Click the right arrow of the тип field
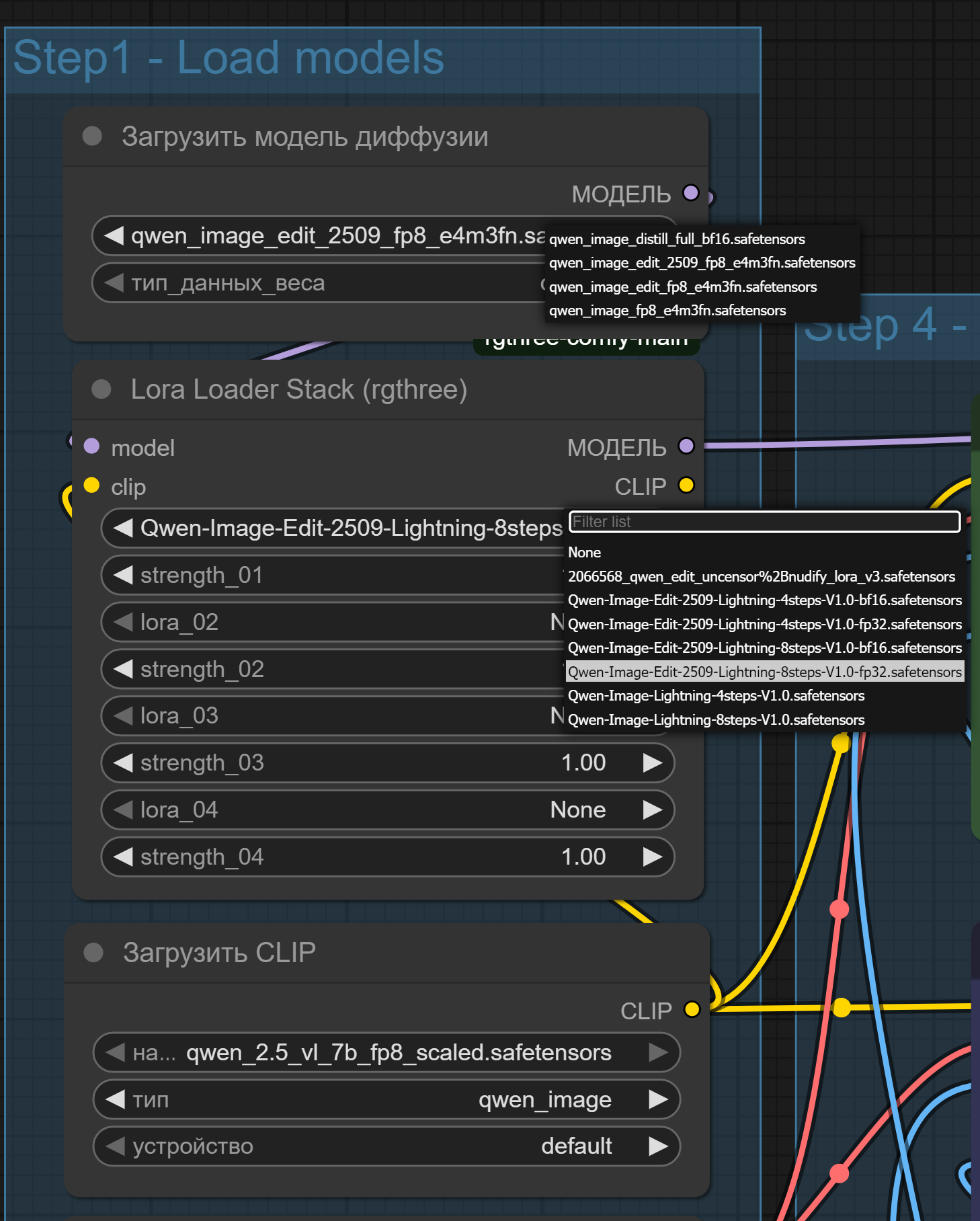980x1221 pixels. tap(658, 1099)
